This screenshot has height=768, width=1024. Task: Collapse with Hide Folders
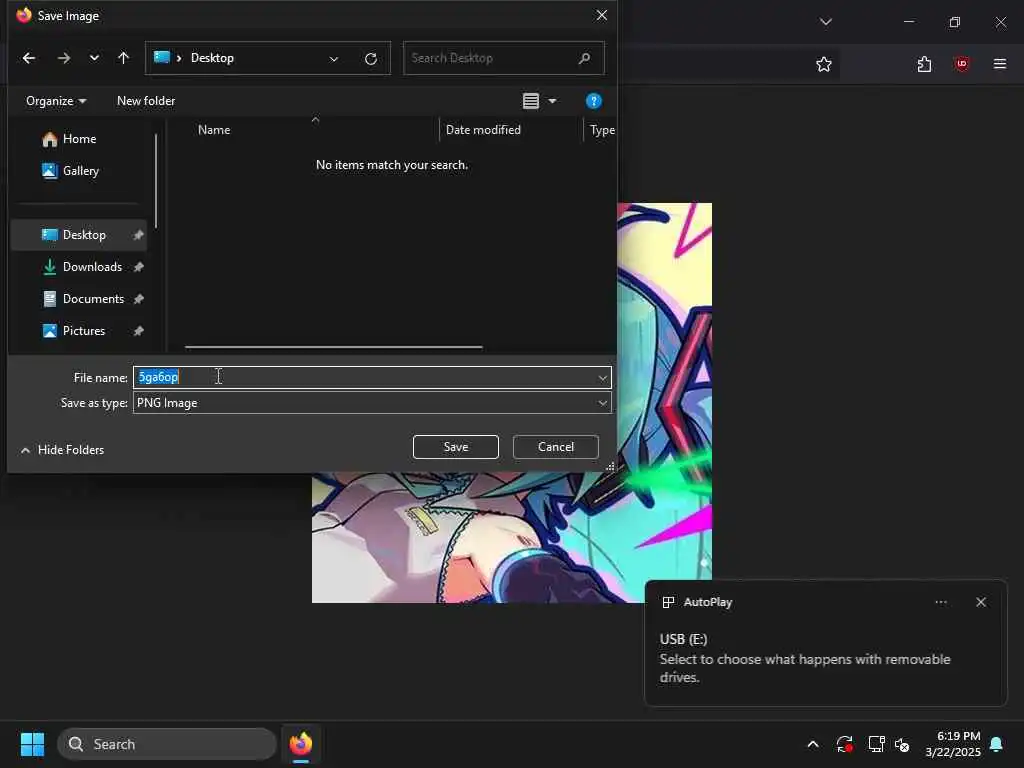pos(63,450)
